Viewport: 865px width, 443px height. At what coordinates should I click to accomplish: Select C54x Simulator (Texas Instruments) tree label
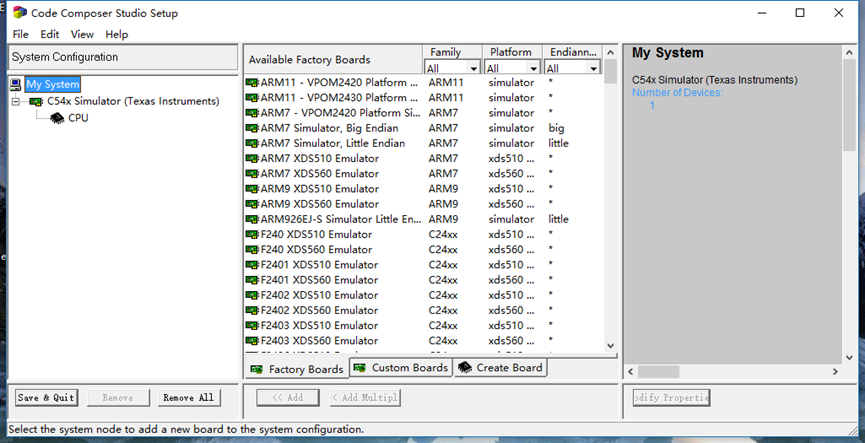point(133,102)
